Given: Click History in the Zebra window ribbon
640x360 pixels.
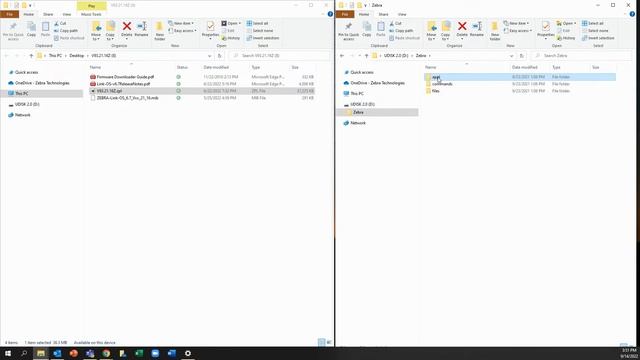Looking at the screenshot, I should tap(566, 38).
